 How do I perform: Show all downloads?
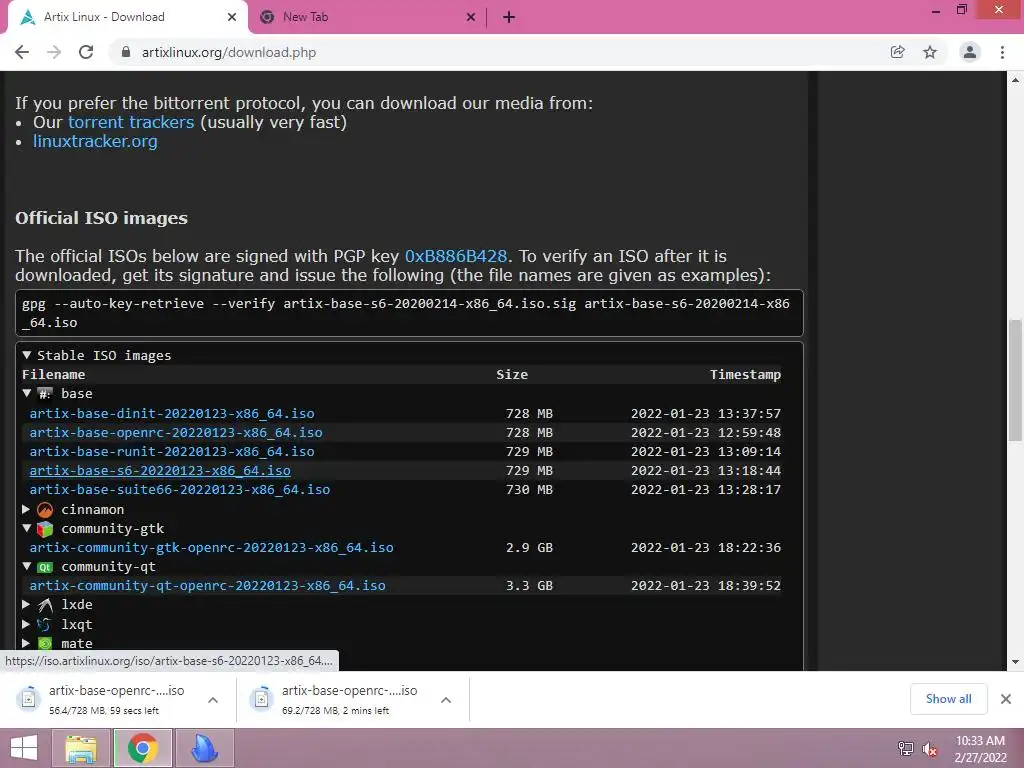[x=948, y=699]
